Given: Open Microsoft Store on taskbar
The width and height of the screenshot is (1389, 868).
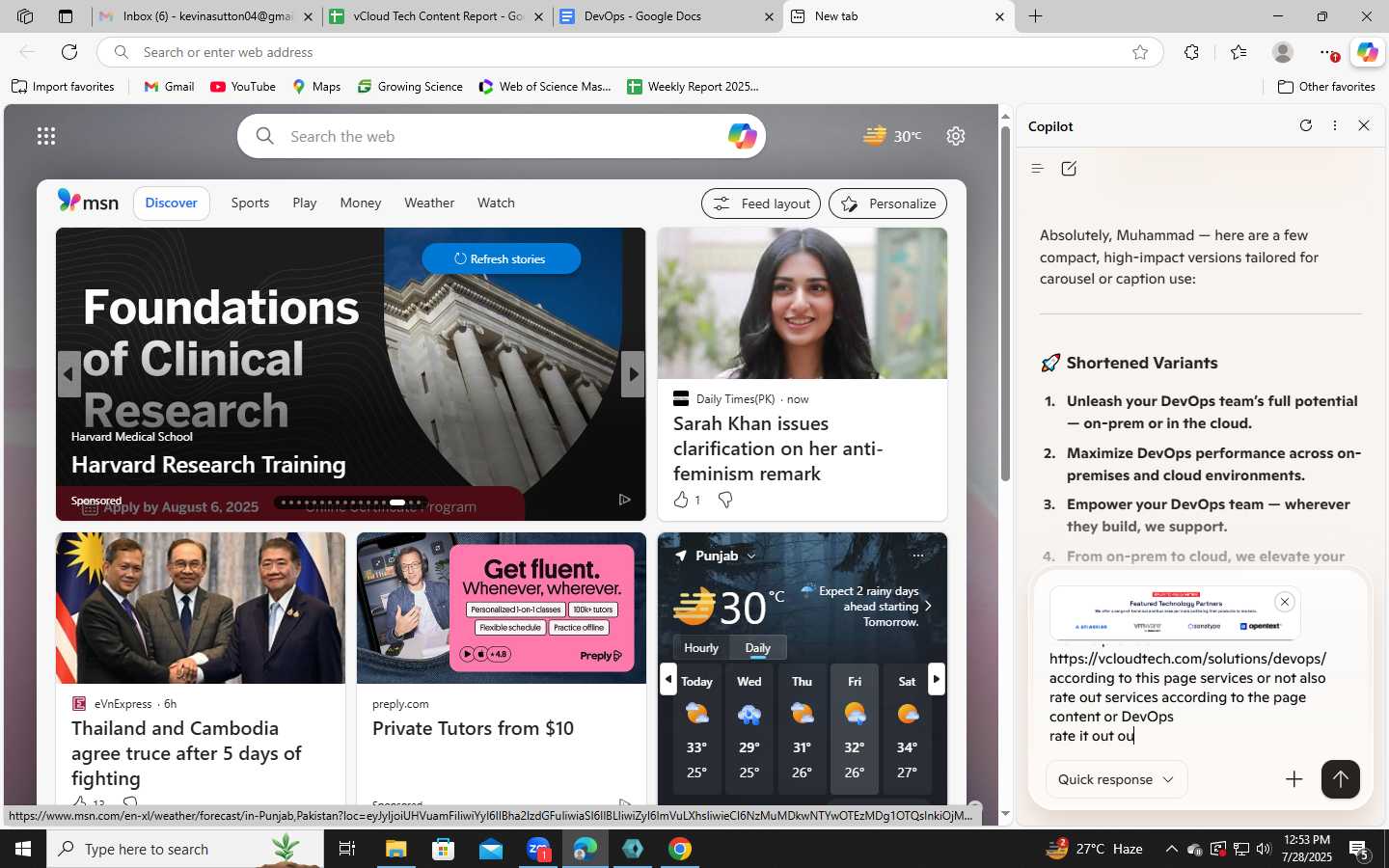Looking at the screenshot, I should (444, 849).
